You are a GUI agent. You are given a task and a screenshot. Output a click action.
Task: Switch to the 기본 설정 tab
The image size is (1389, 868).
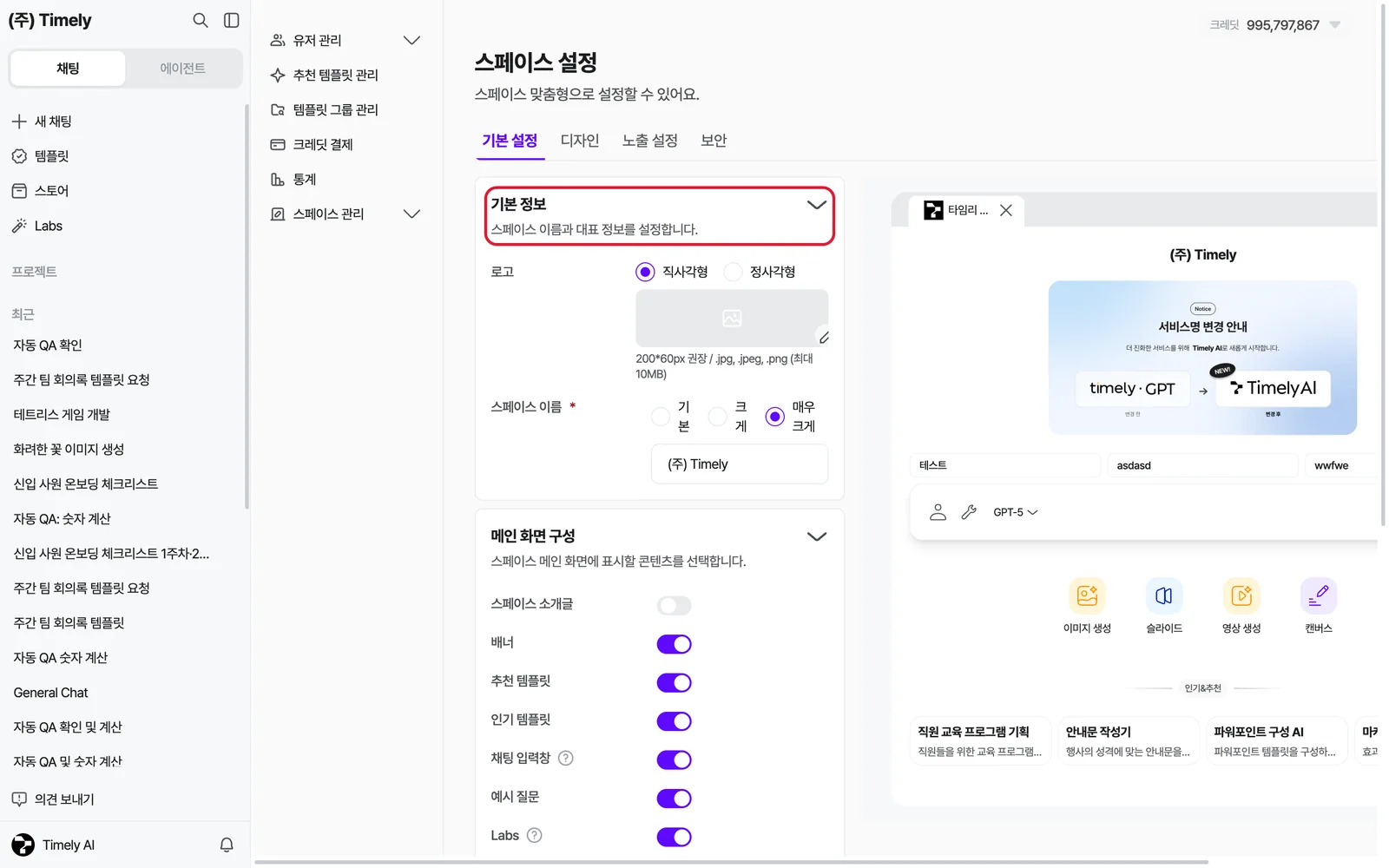[510, 141]
